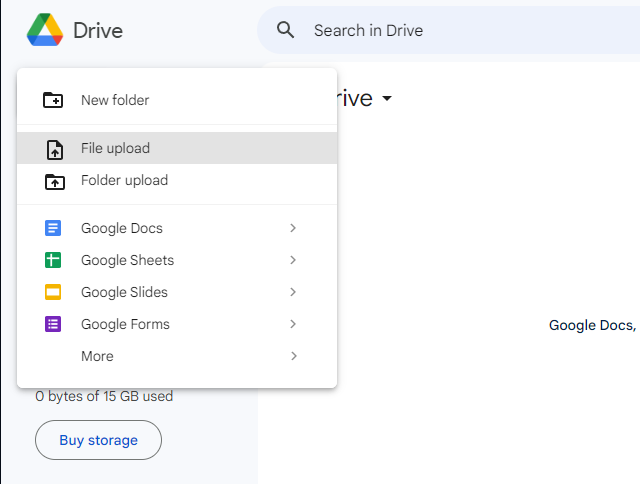Click the Buy storage button
This screenshot has width=640, height=487.
(x=98, y=440)
